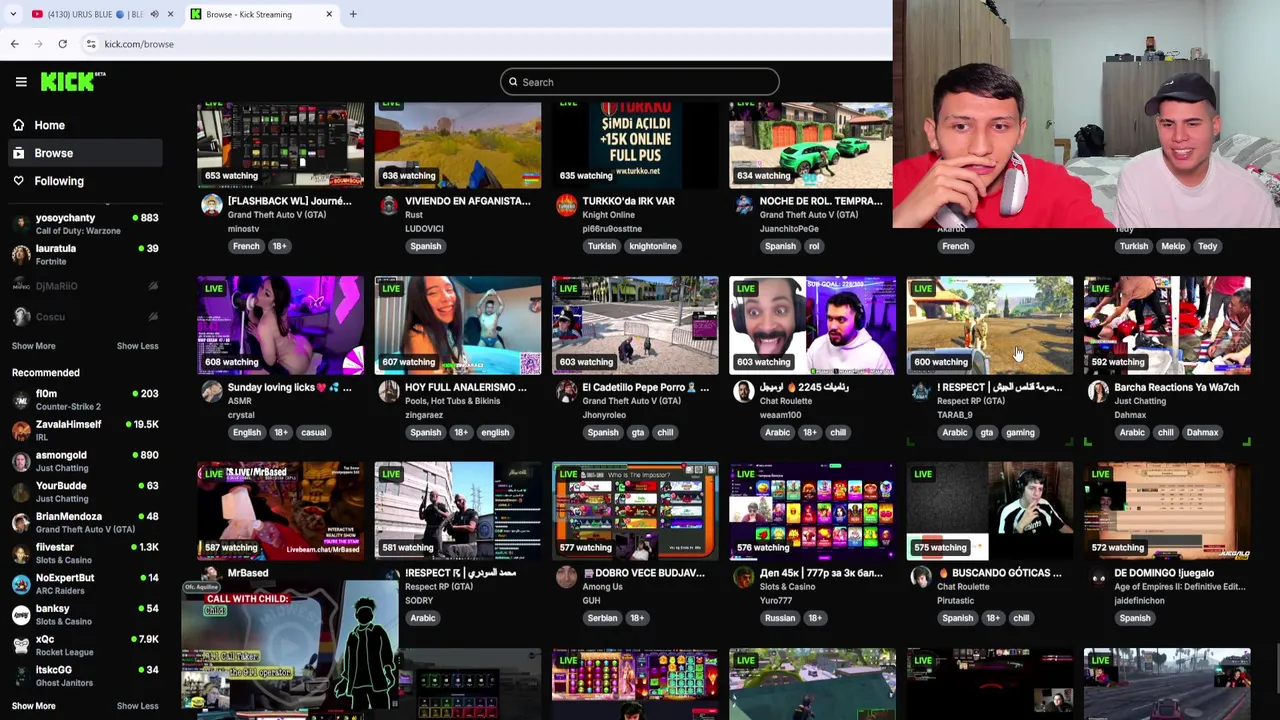Click banksy avatar in recommended

point(21,615)
